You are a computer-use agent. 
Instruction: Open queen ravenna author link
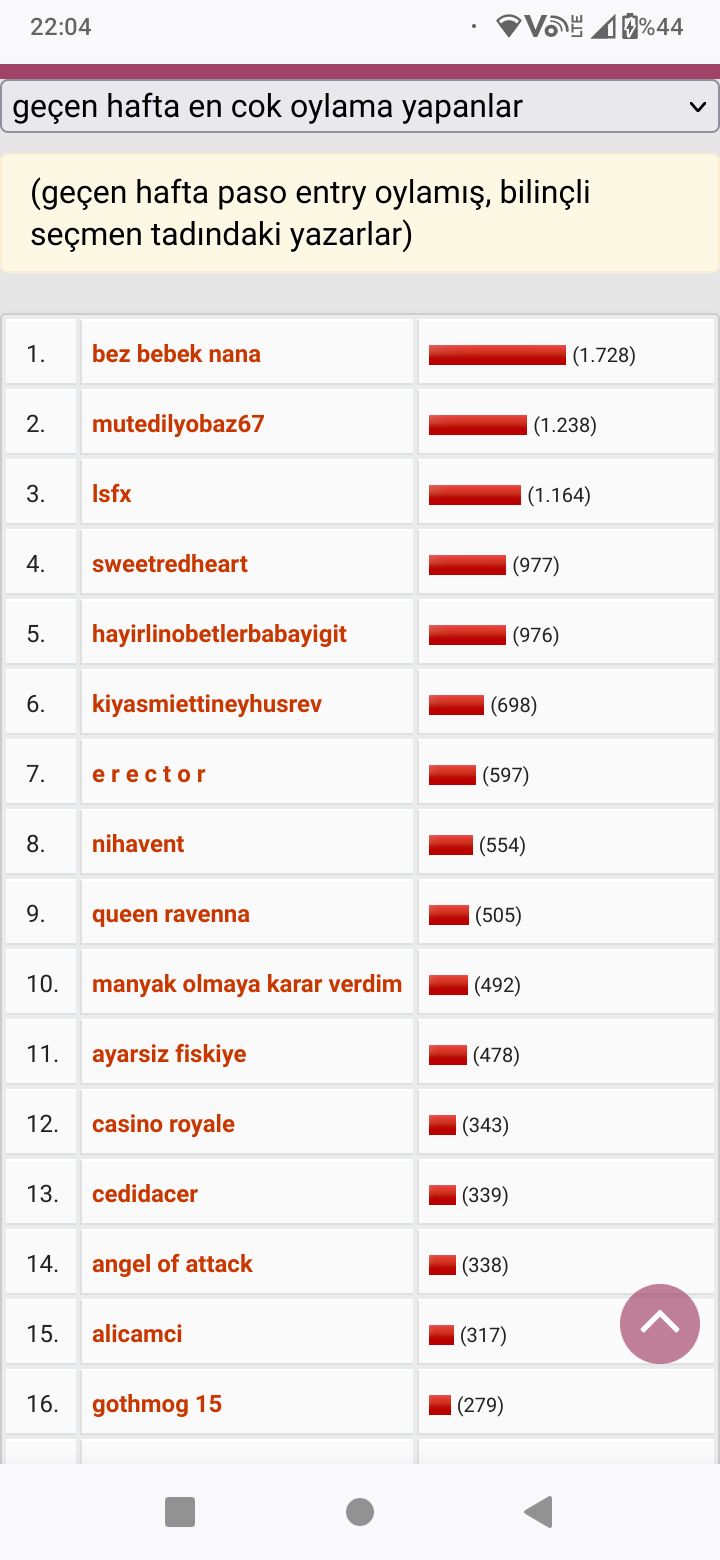pos(171,914)
